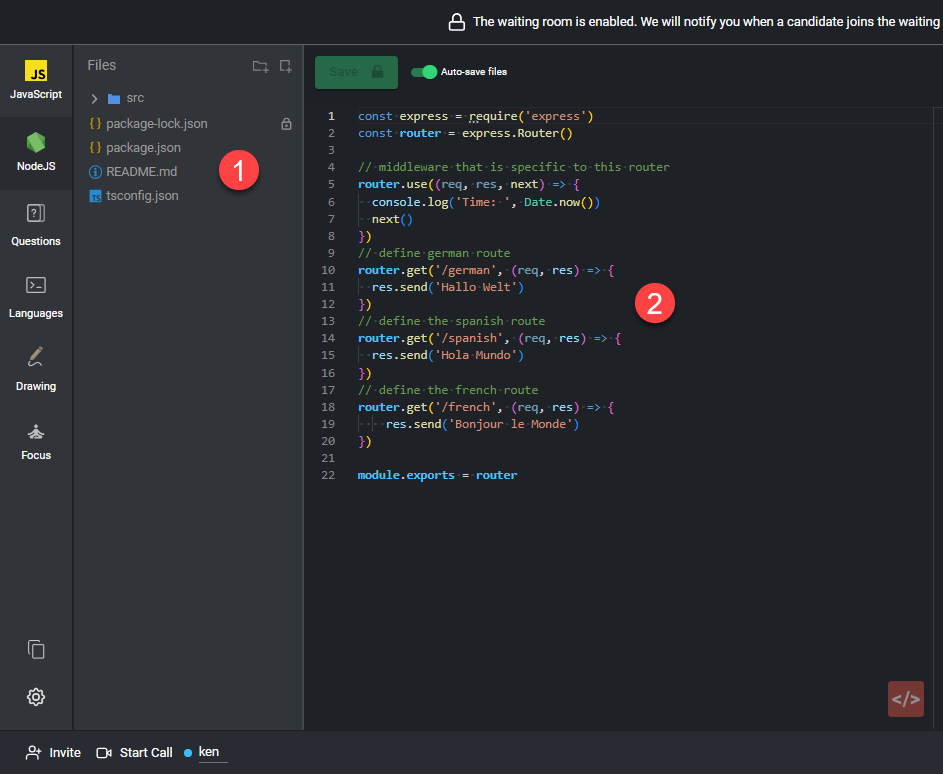Toggle Auto-save files switch
Screen dimensions: 943x774
(x=425, y=72)
